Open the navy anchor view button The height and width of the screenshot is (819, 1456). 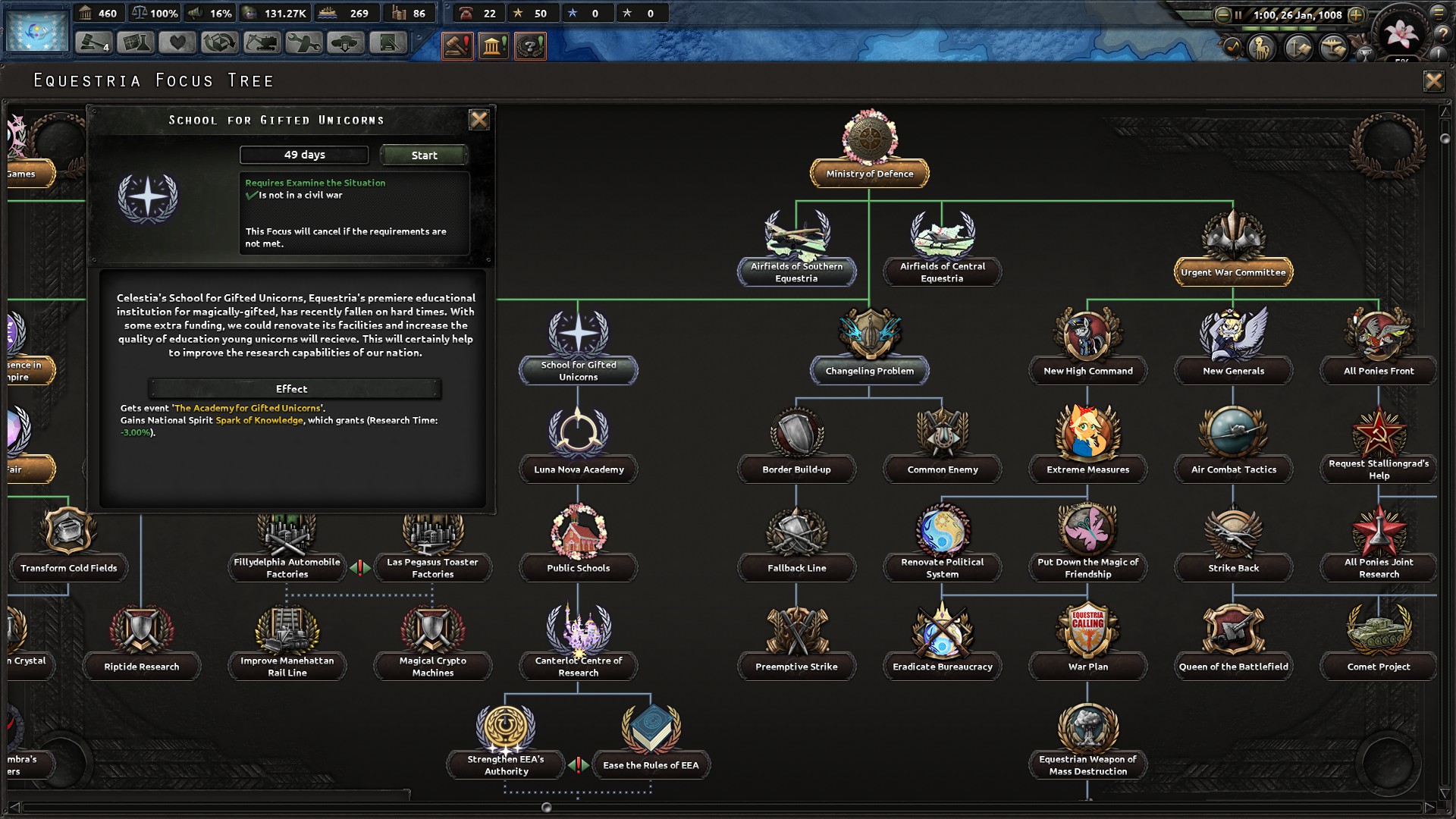[1298, 49]
